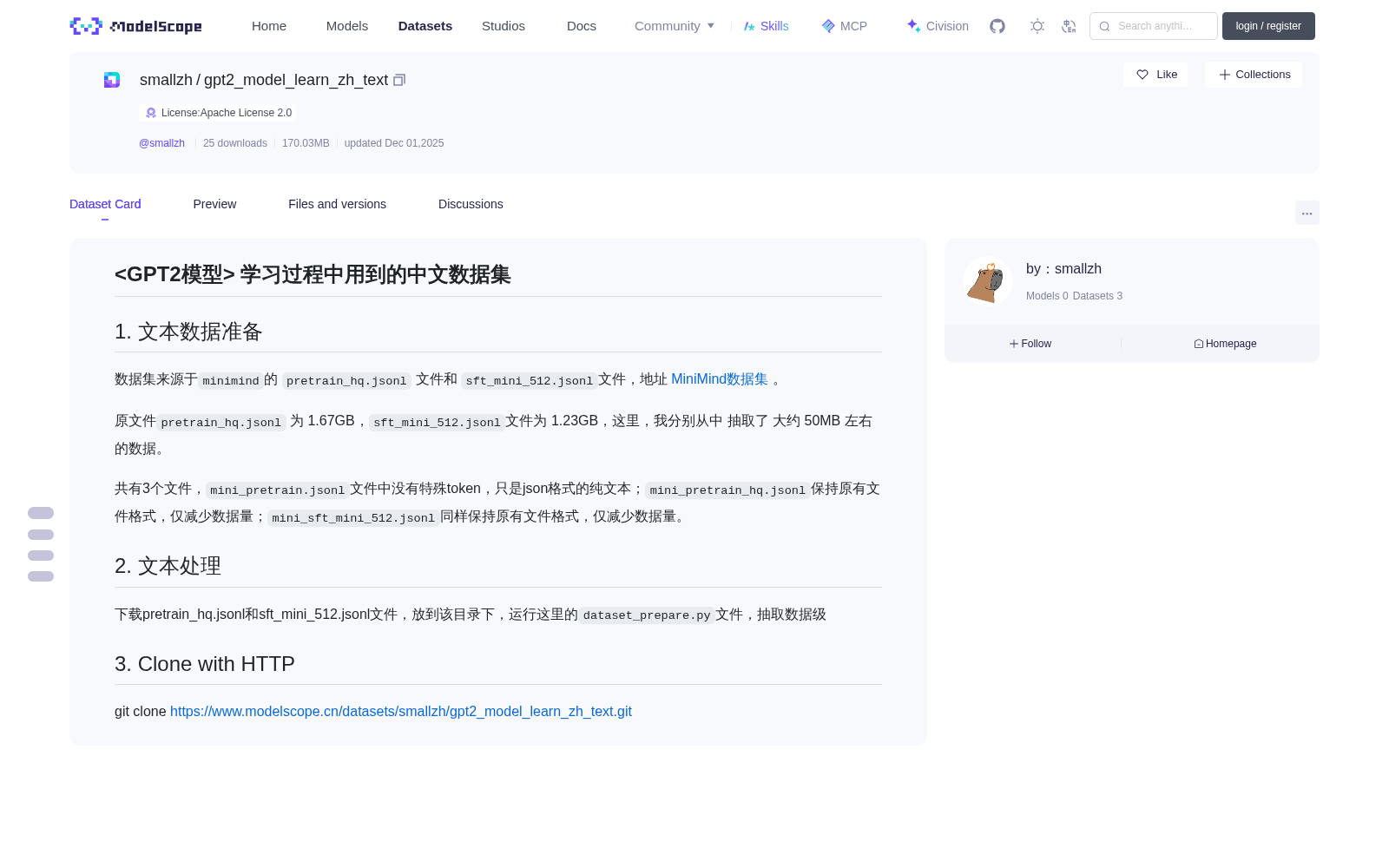Click the heading 1. 文本数据准备
The image size is (1389, 868).
[x=188, y=332]
